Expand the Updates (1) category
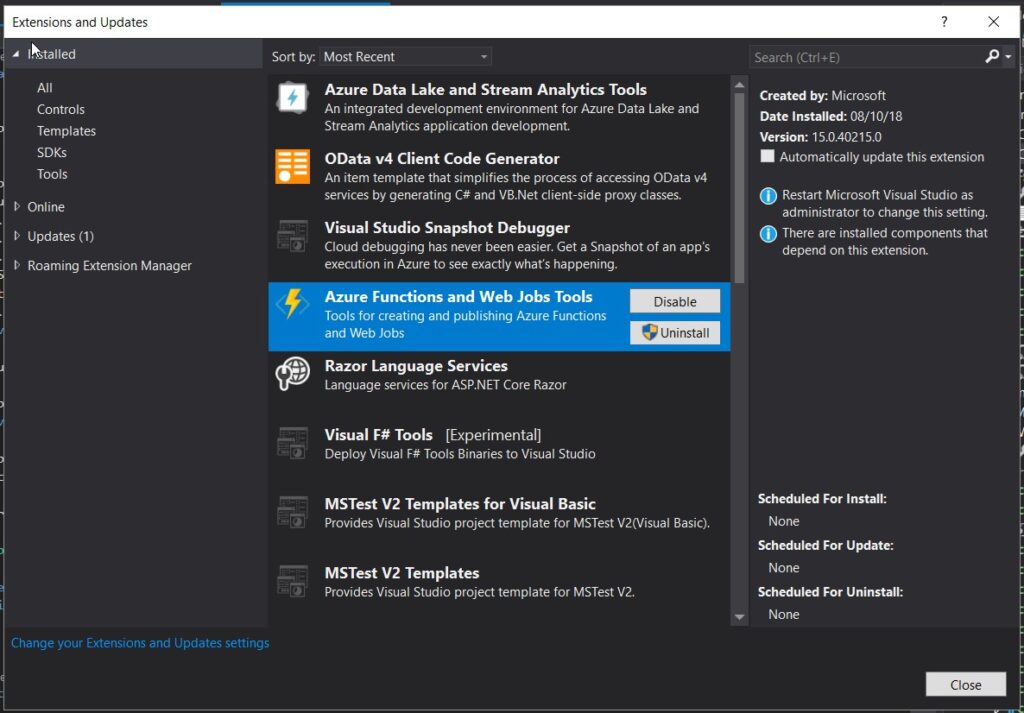The image size is (1024, 713). [x=17, y=236]
